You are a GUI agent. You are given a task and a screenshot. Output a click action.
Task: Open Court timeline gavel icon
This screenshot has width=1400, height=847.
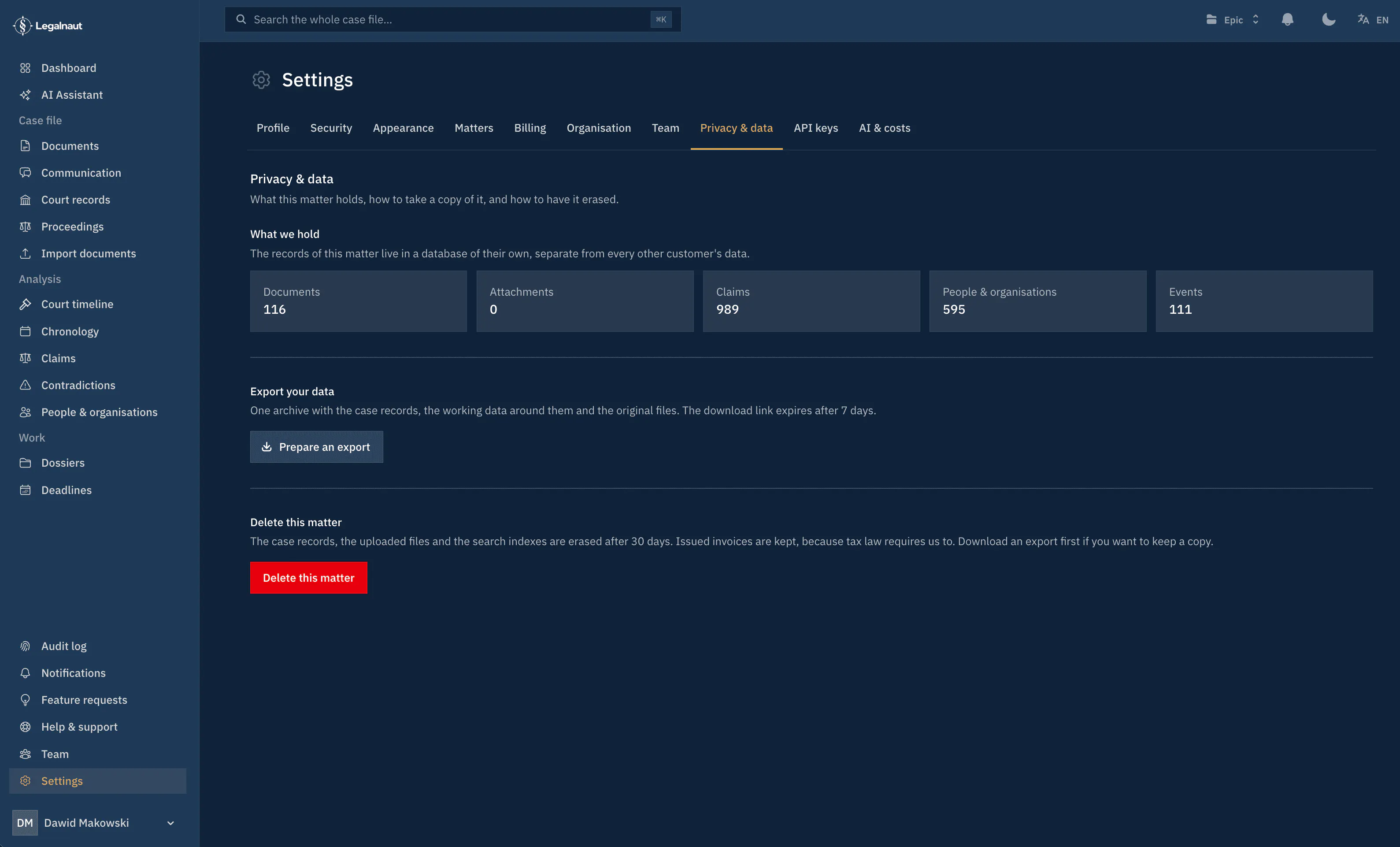pos(25,304)
